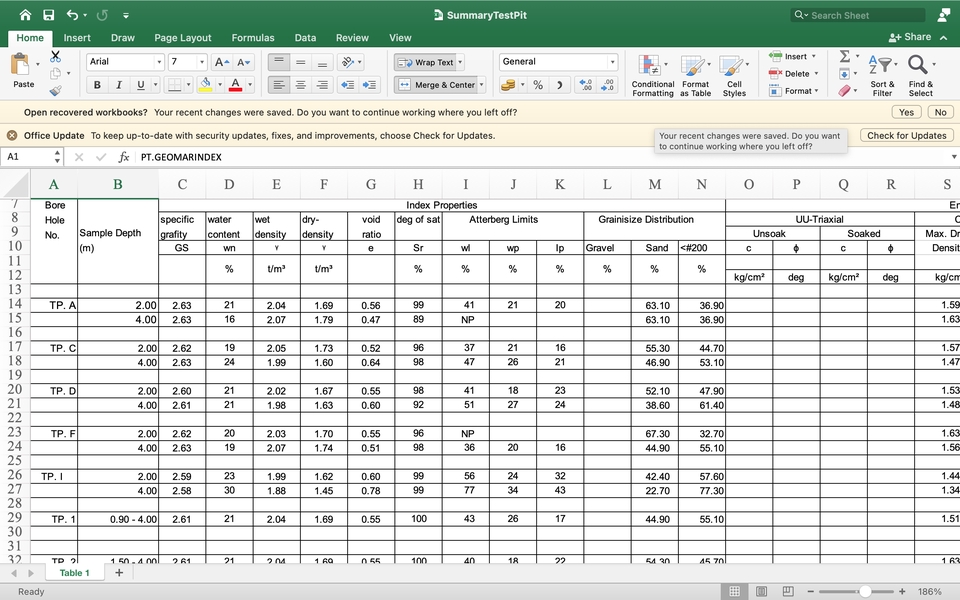960x600 pixels.
Task: Click the Save icon in title bar
Action: 49,15
